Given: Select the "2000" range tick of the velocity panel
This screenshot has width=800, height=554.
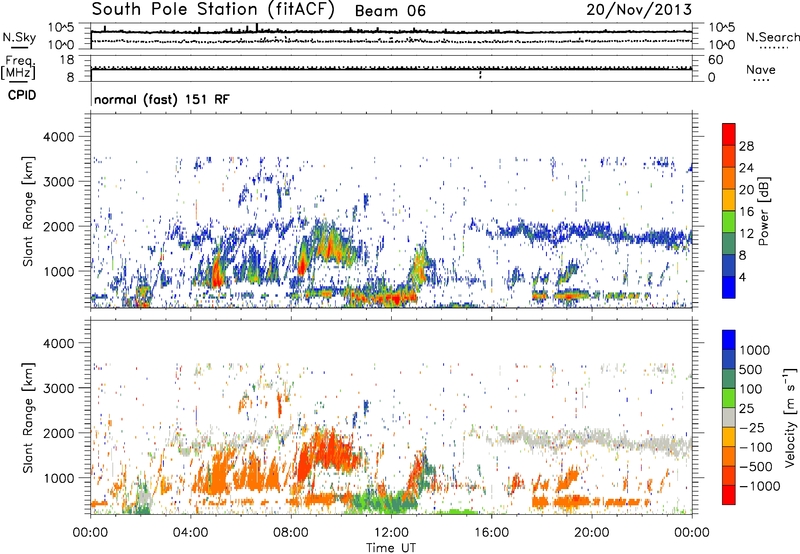Looking at the screenshot, I should tap(58, 433).
